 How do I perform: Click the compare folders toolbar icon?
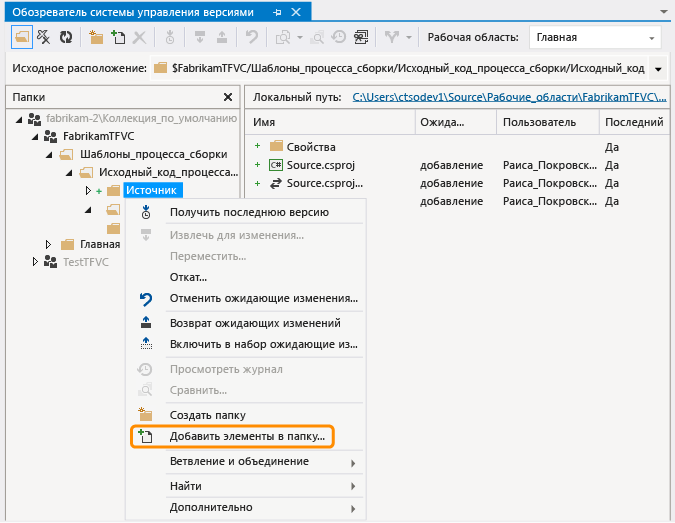click(x=317, y=37)
